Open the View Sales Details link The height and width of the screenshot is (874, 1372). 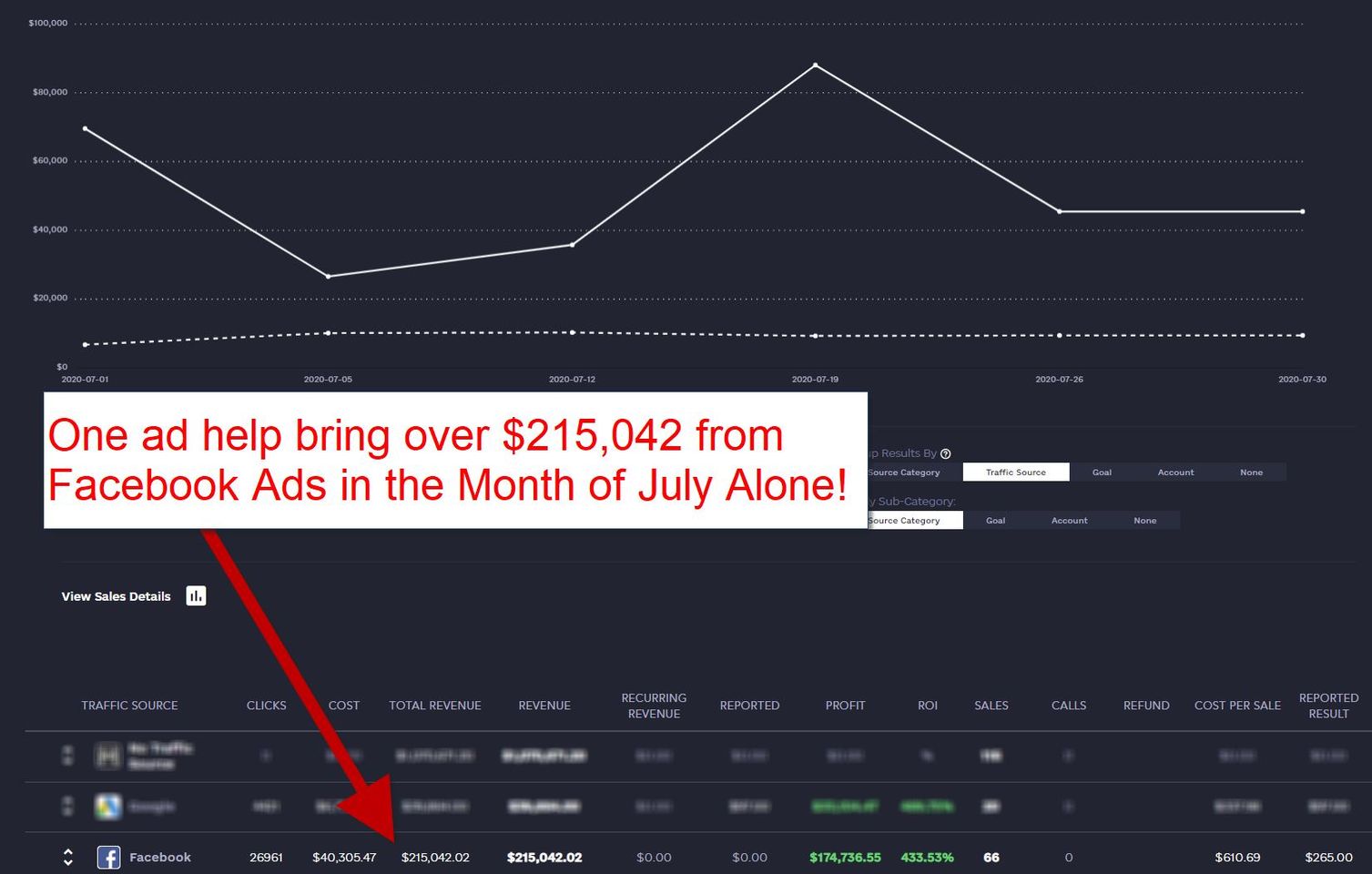[116, 596]
